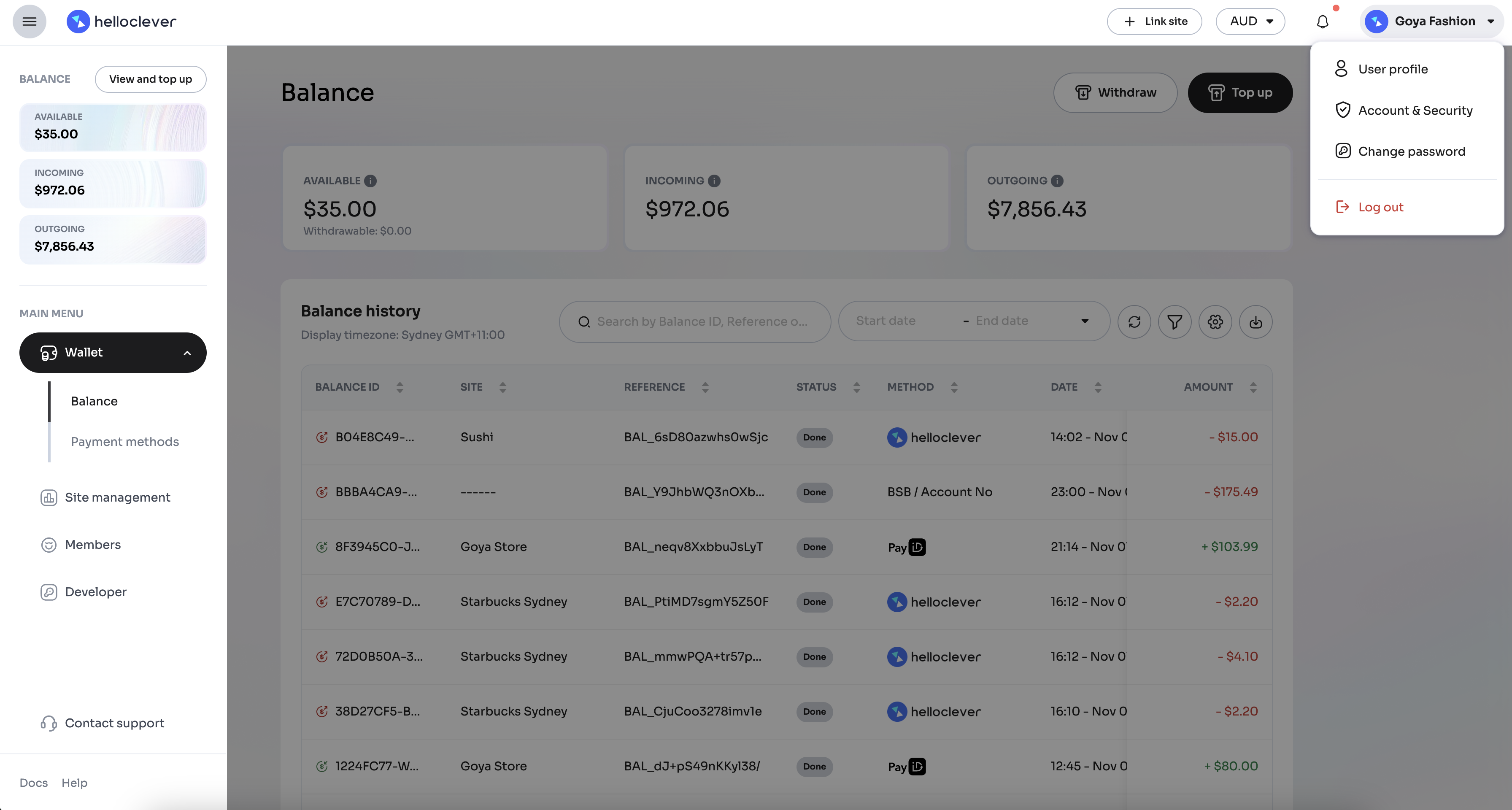
Task: Sort by Balance ID column
Action: pyautogui.click(x=400, y=387)
